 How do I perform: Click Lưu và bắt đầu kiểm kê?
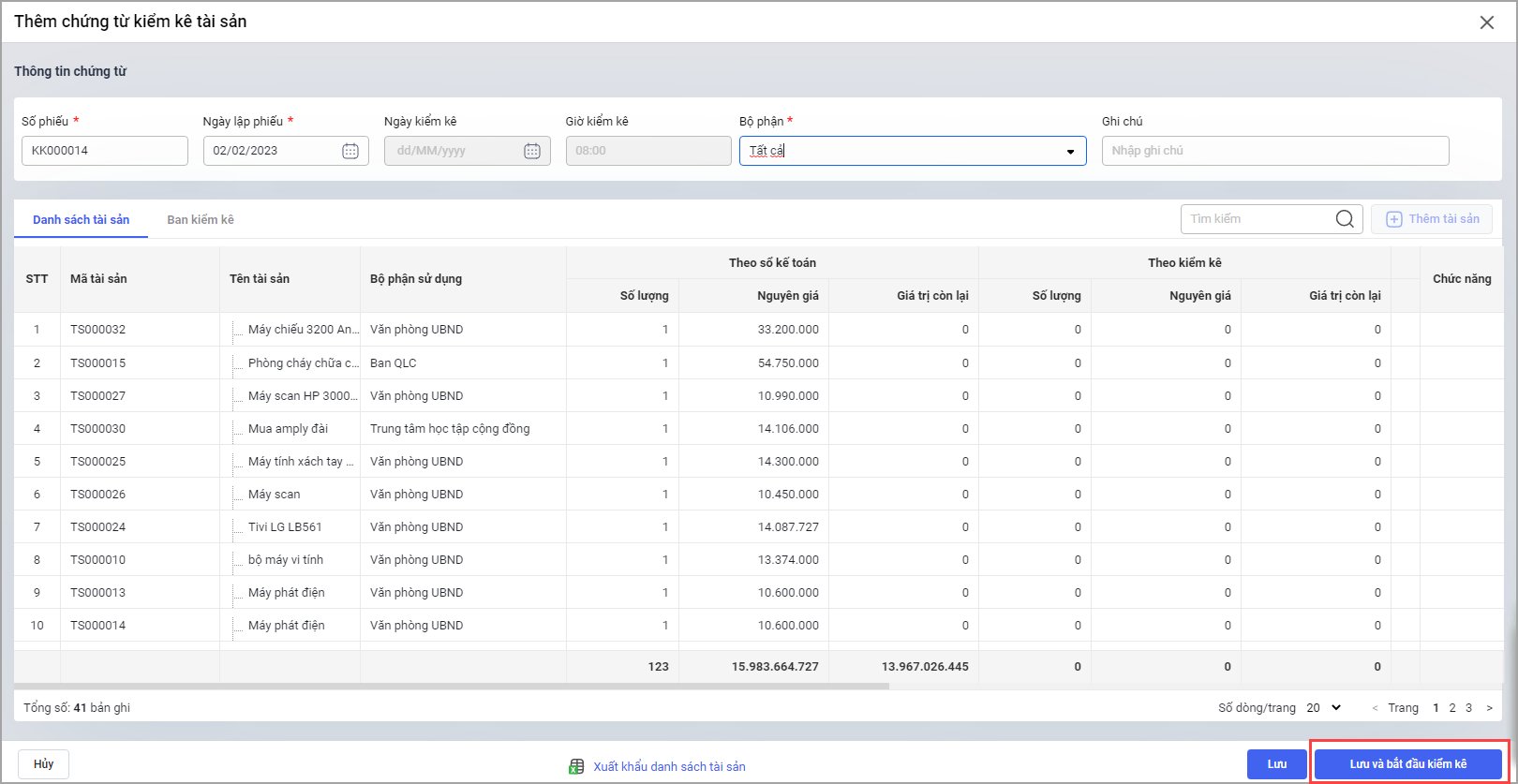click(1407, 764)
